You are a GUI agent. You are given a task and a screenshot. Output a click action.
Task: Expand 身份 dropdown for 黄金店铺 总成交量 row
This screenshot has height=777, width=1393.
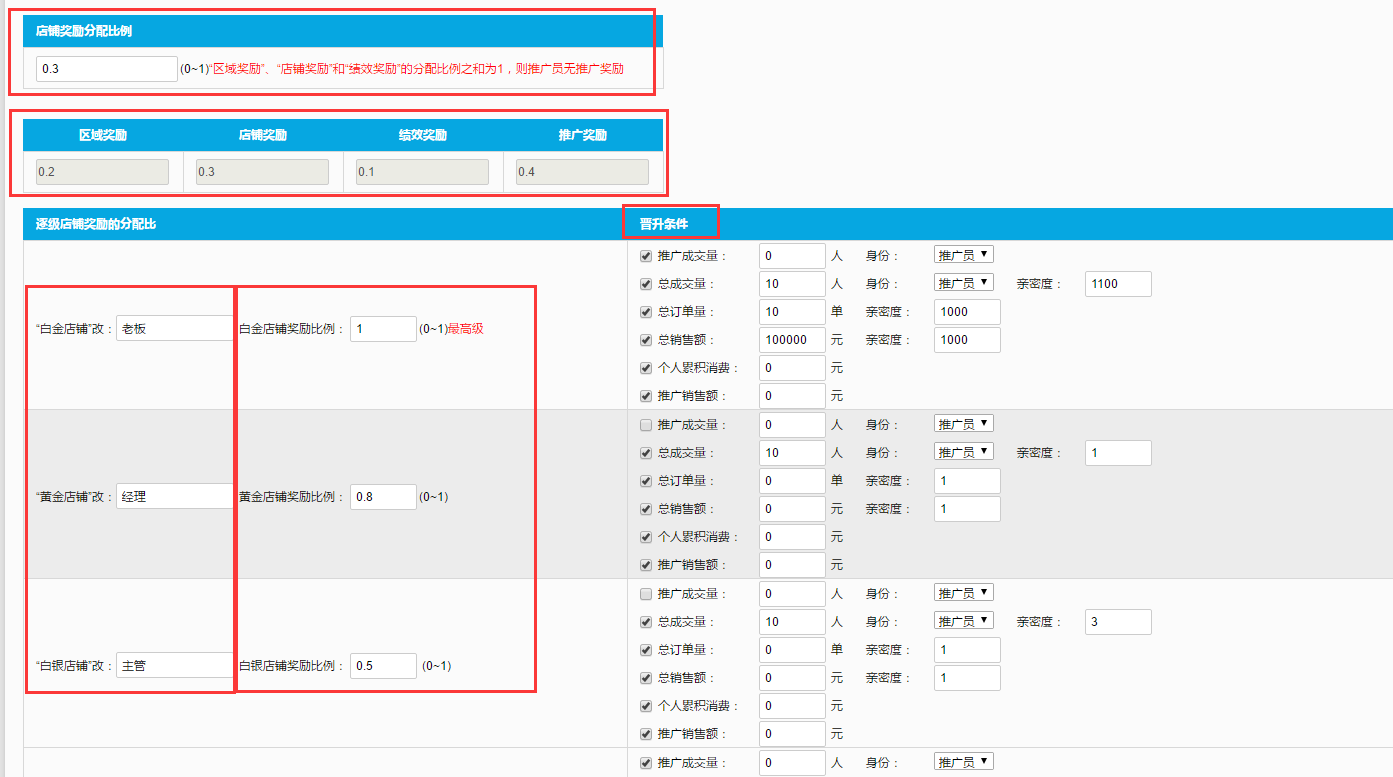click(x=963, y=452)
